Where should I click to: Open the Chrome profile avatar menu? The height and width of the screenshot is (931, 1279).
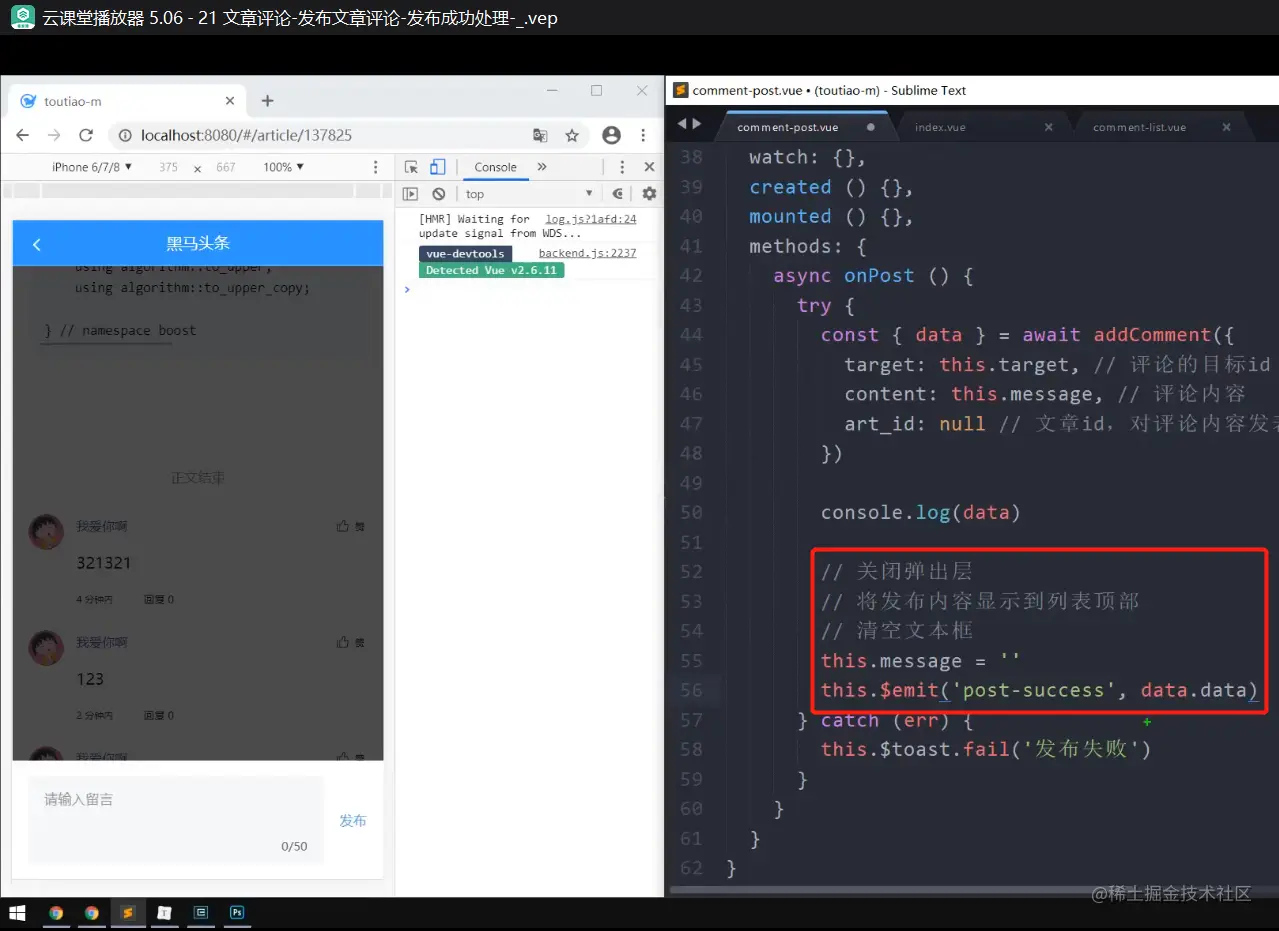click(612, 135)
